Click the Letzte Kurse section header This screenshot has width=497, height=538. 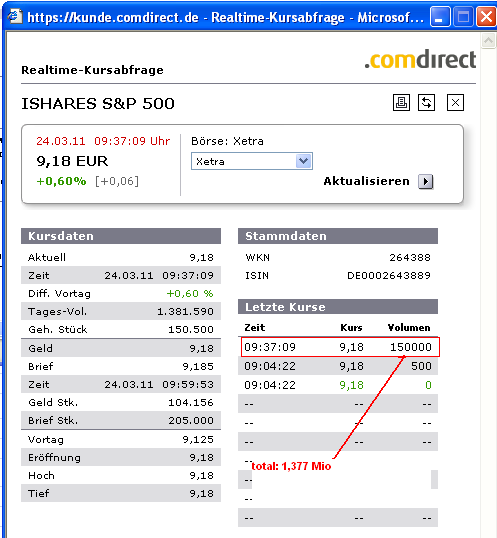(x=338, y=307)
